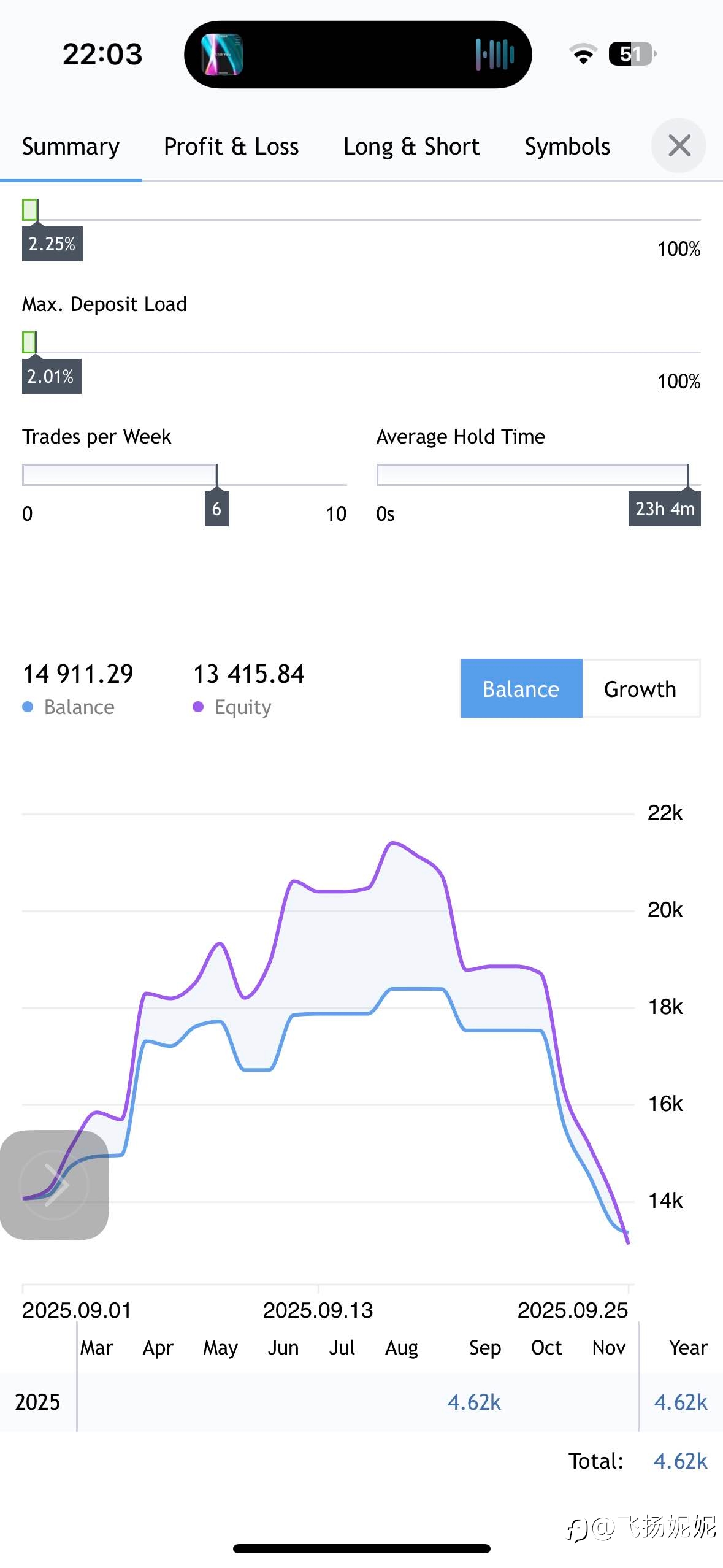Click the Sep 4.62k monthly value
723x1568 pixels.
click(474, 1402)
